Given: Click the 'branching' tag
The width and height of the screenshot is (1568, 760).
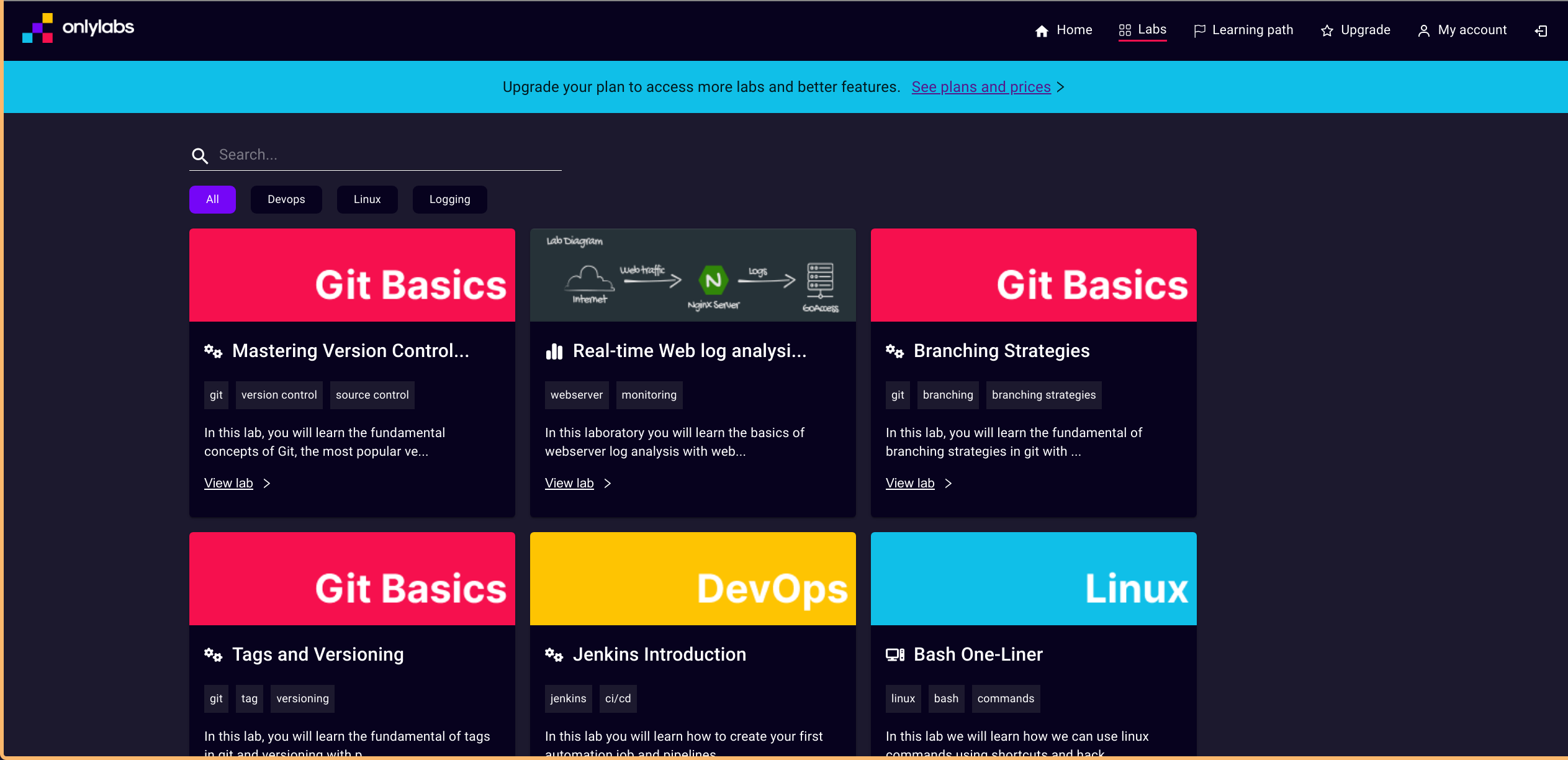Looking at the screenshot, I should (x=948, y=395).
